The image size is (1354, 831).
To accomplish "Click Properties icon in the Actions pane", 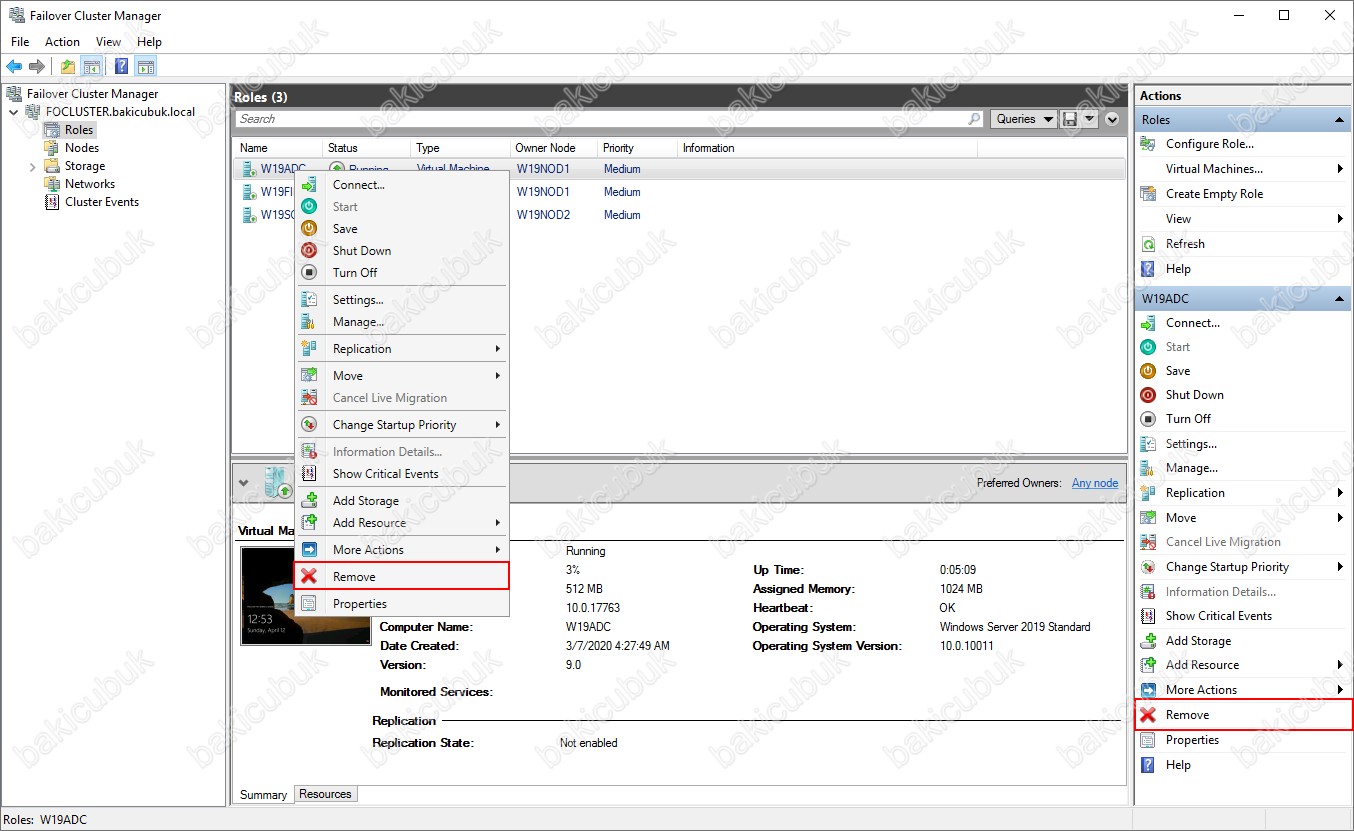I will [x=1148, y=740].
